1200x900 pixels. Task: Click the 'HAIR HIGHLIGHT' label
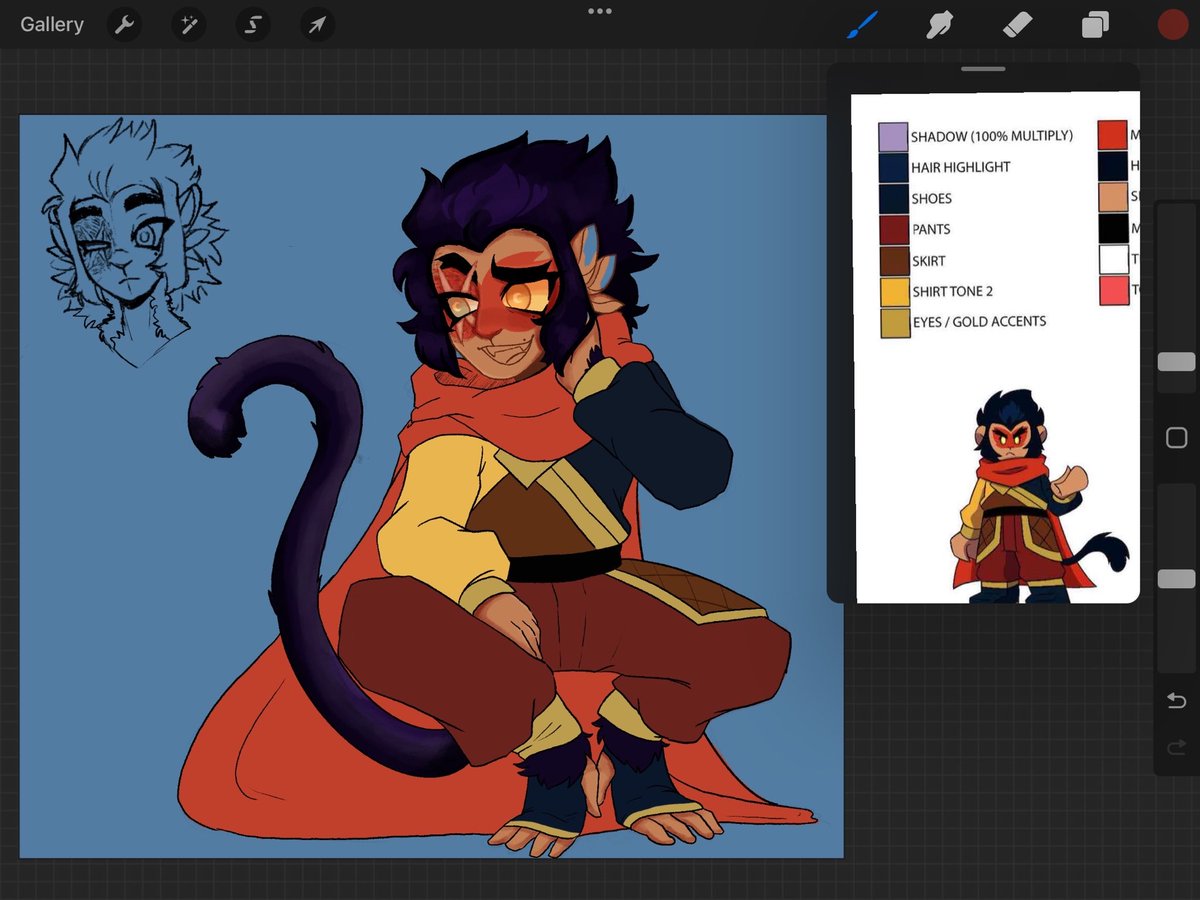click(x=961, y=167)
